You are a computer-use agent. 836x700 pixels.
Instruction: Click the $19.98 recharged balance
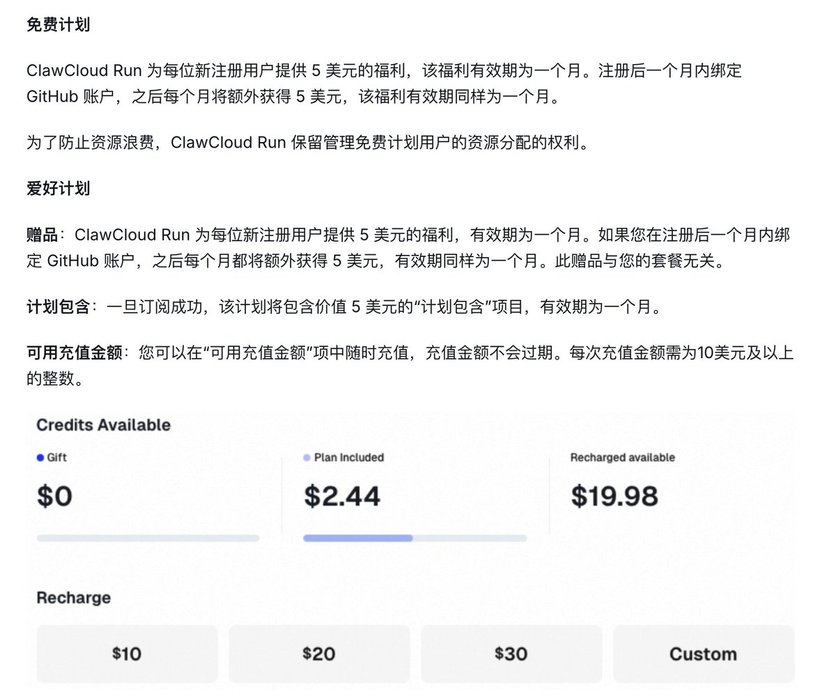(614, 496)
